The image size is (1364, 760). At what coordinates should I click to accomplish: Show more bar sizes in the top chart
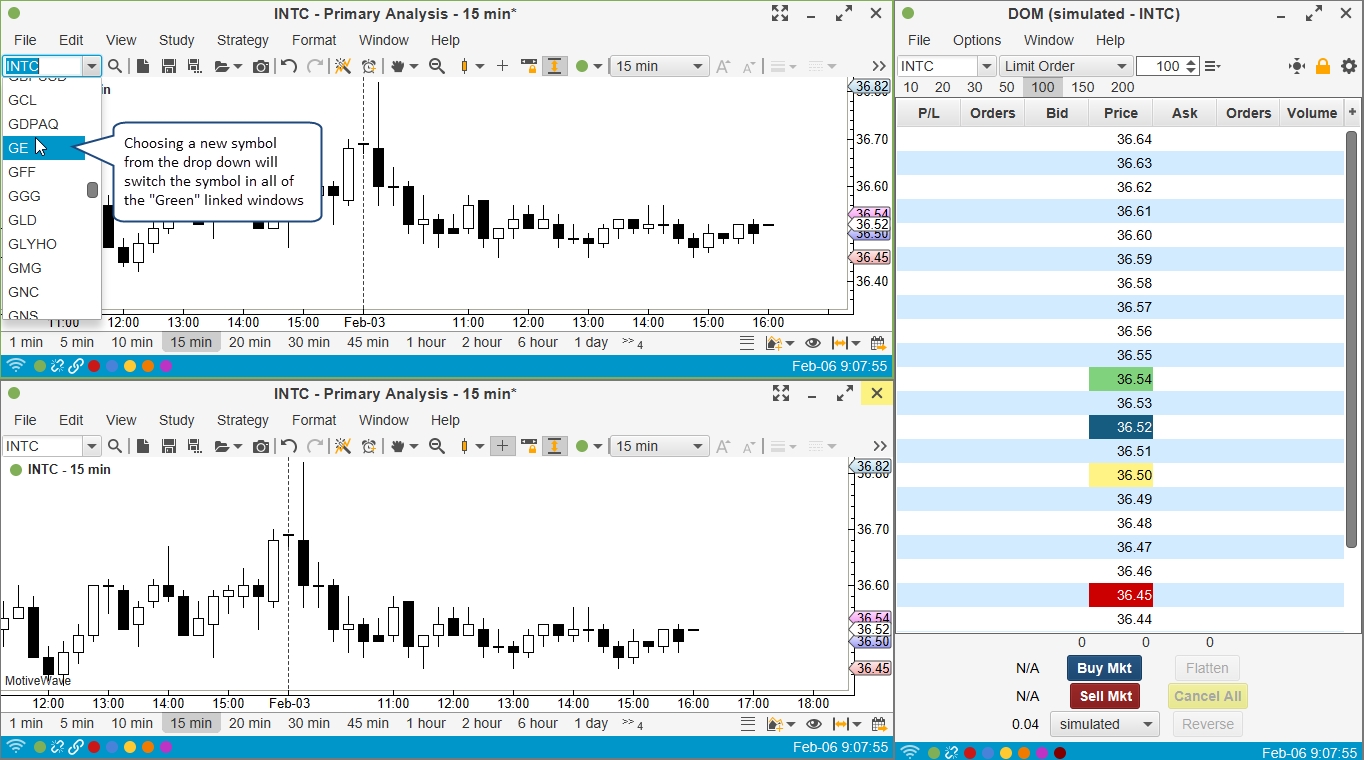click(632, 342)
